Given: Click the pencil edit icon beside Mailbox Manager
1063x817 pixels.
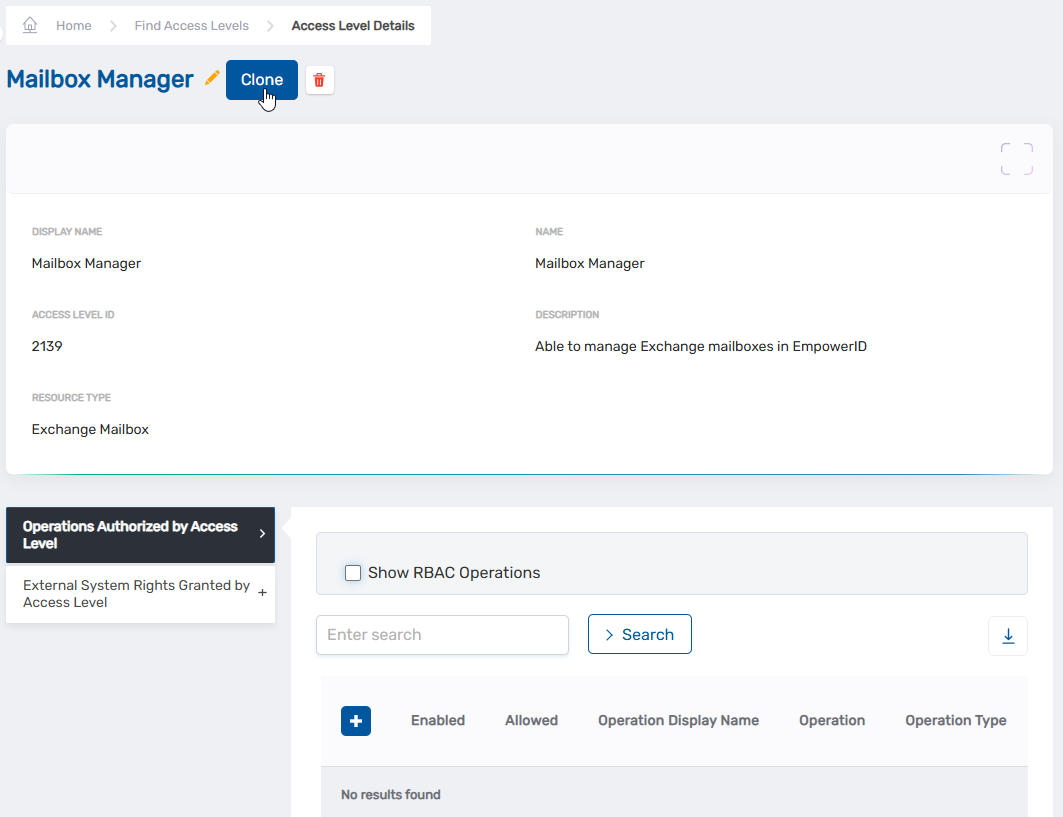Looking at the screenshot, I should click(212, 79).
